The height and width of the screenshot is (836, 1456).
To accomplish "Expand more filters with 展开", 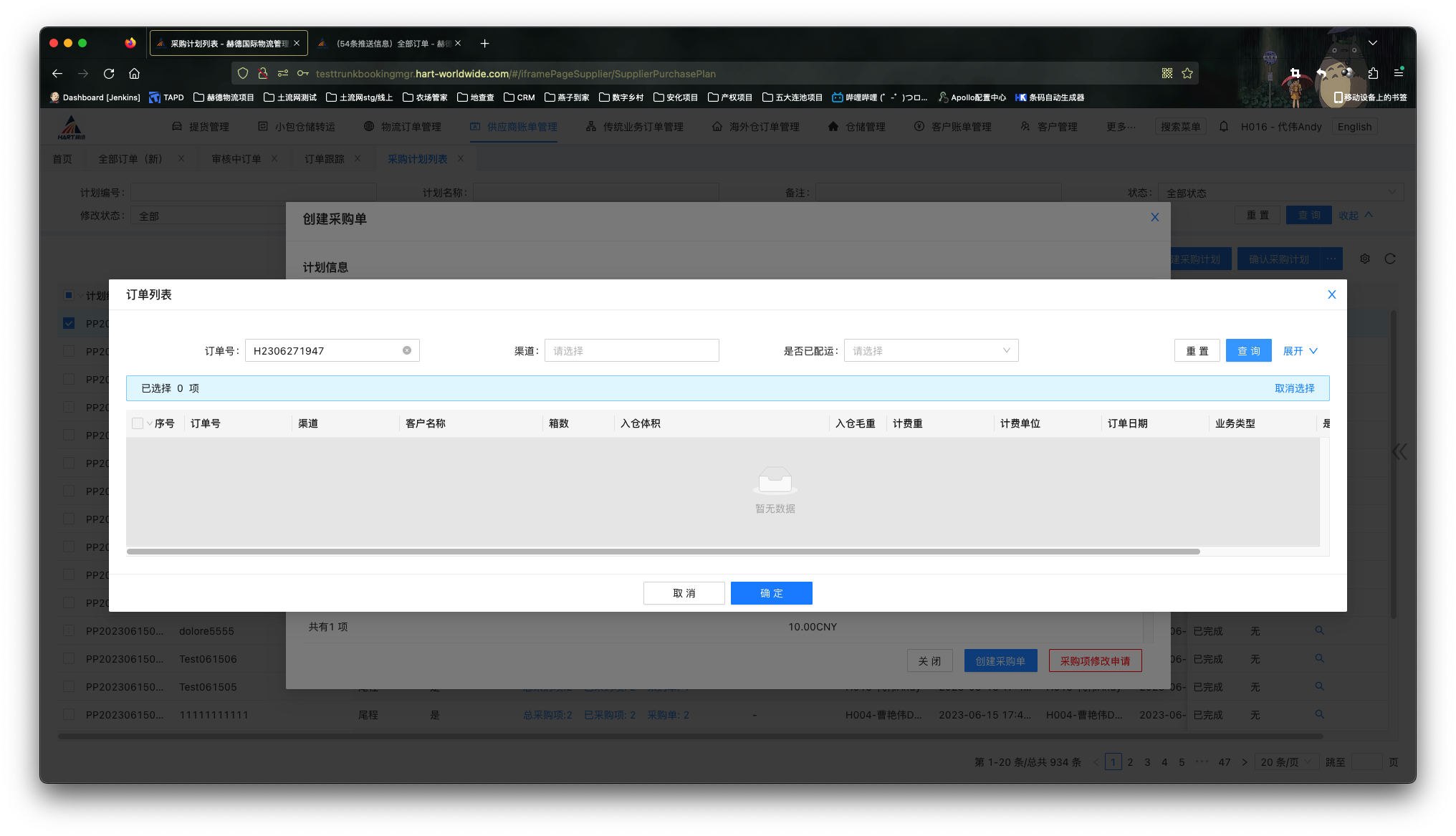I will pyautogui.click(x=1300, y=351).
